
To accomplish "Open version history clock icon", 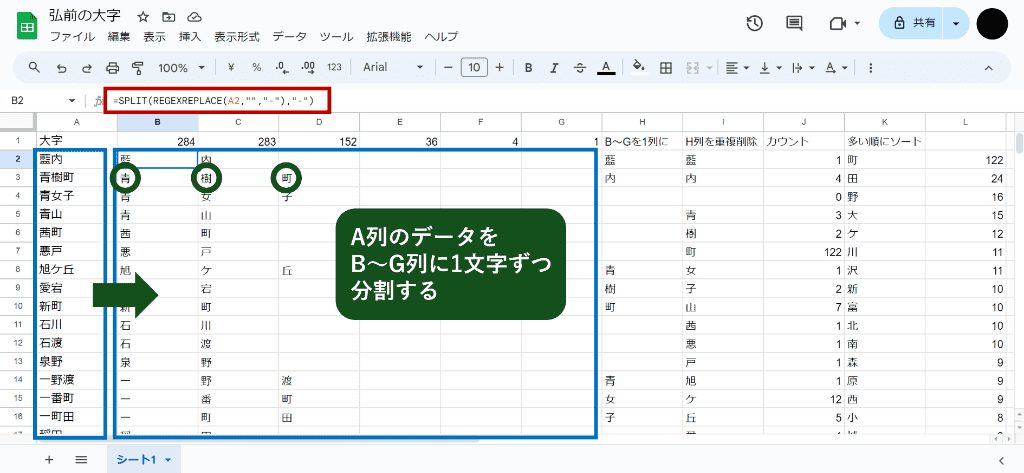I will 755,24.
